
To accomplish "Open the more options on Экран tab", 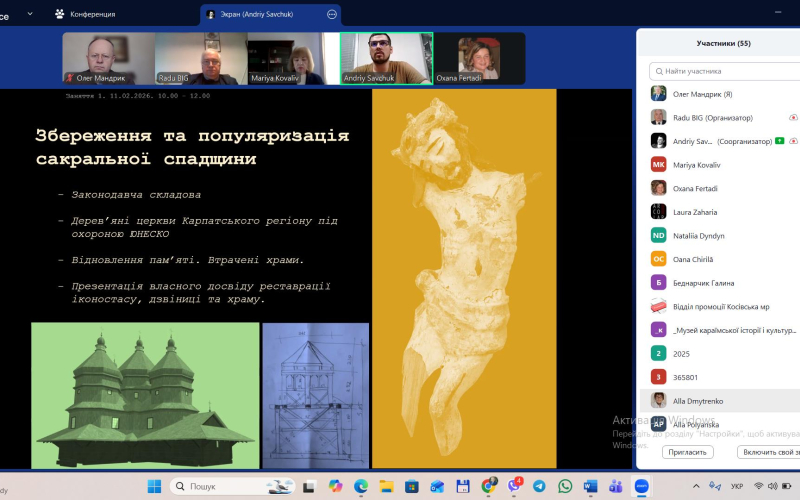I will click(332, 14).
